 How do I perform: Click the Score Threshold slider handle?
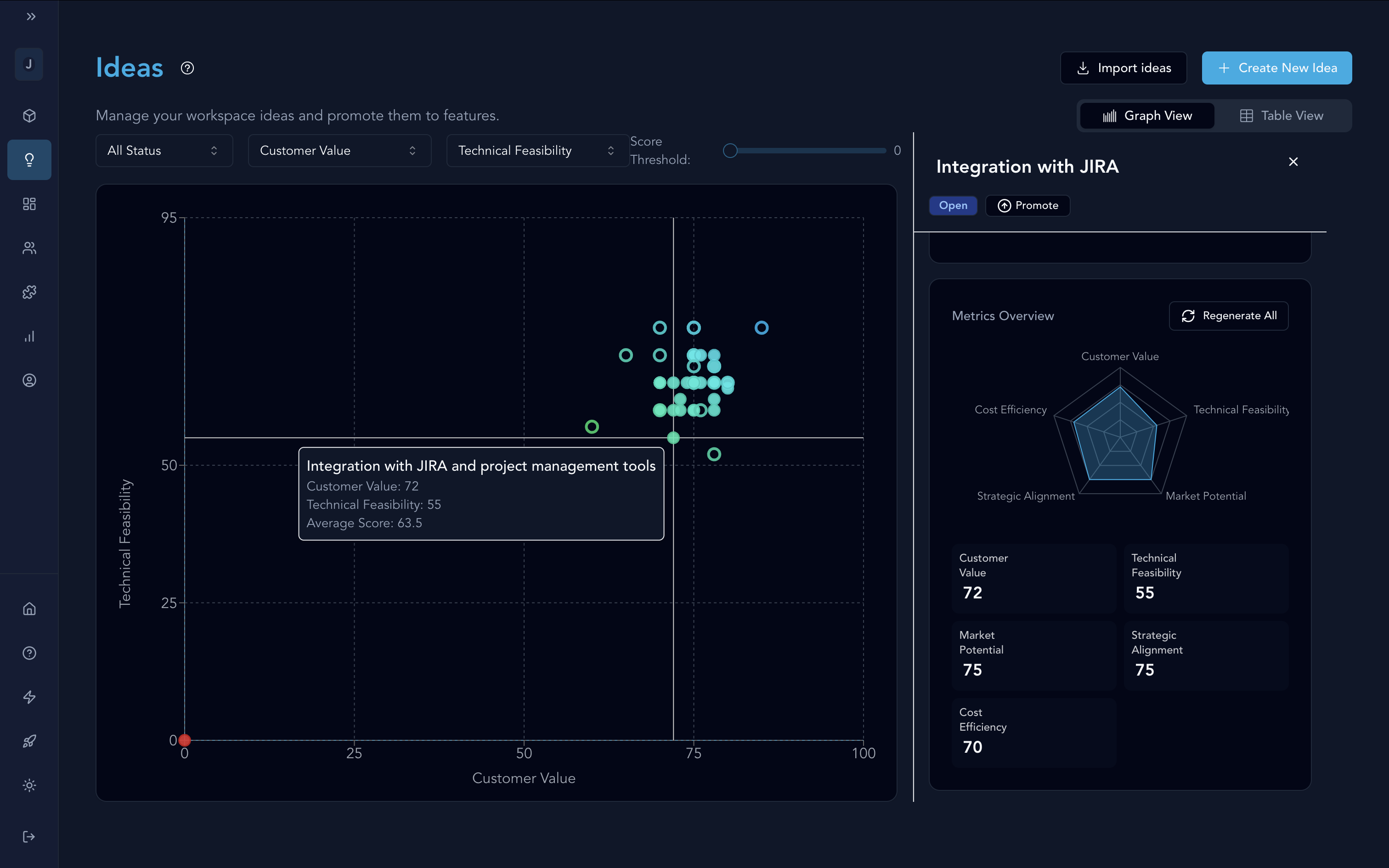(729, 151)
